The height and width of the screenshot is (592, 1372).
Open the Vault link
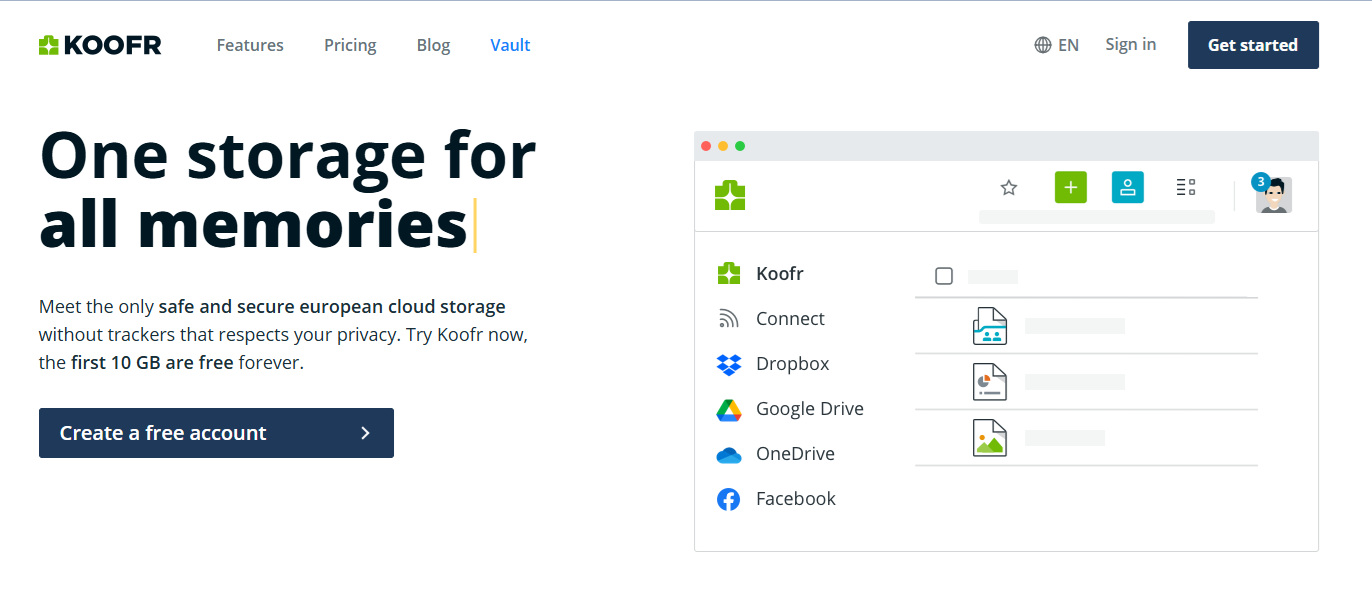point(510,45)
